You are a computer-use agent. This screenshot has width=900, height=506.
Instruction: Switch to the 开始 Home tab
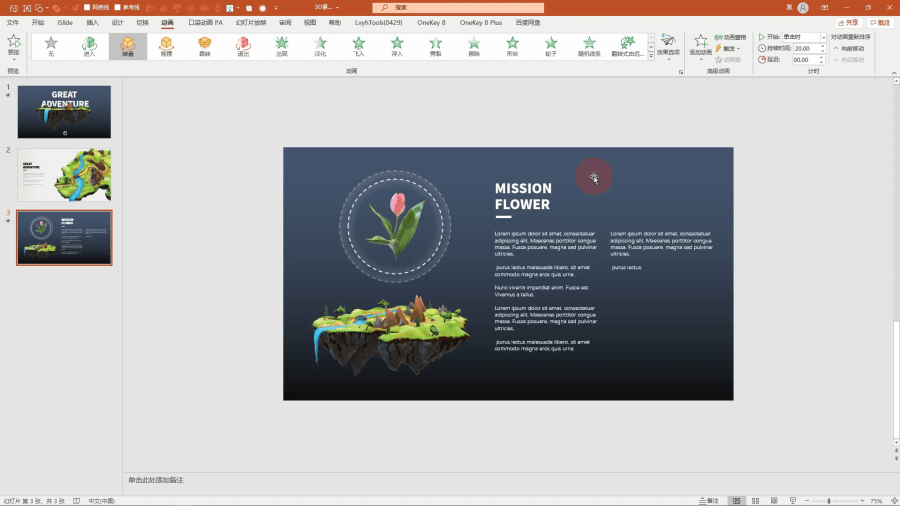(38, 22)
